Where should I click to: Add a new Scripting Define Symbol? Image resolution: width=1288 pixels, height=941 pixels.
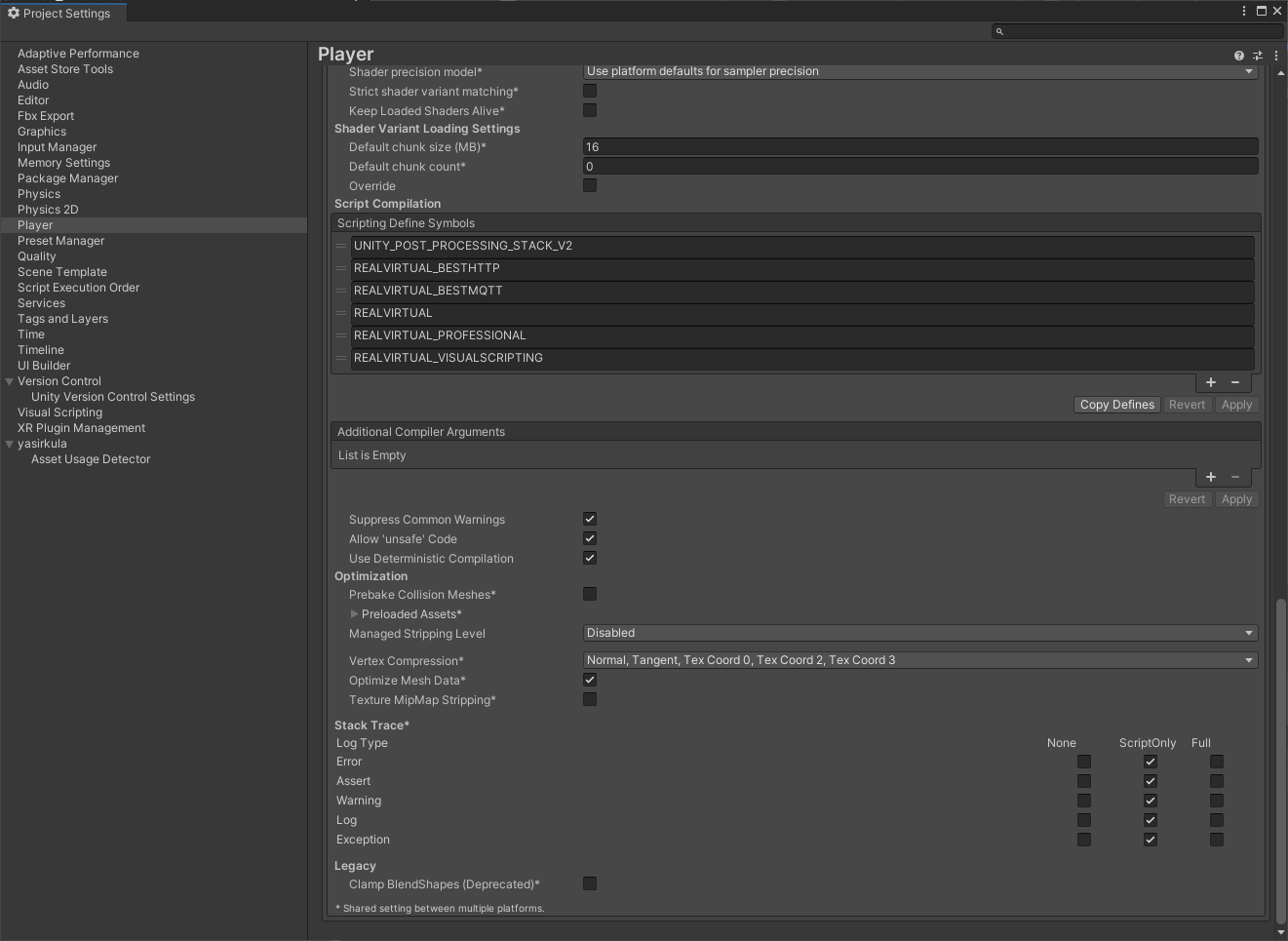pyautogui.click(x=1211, y=382)
